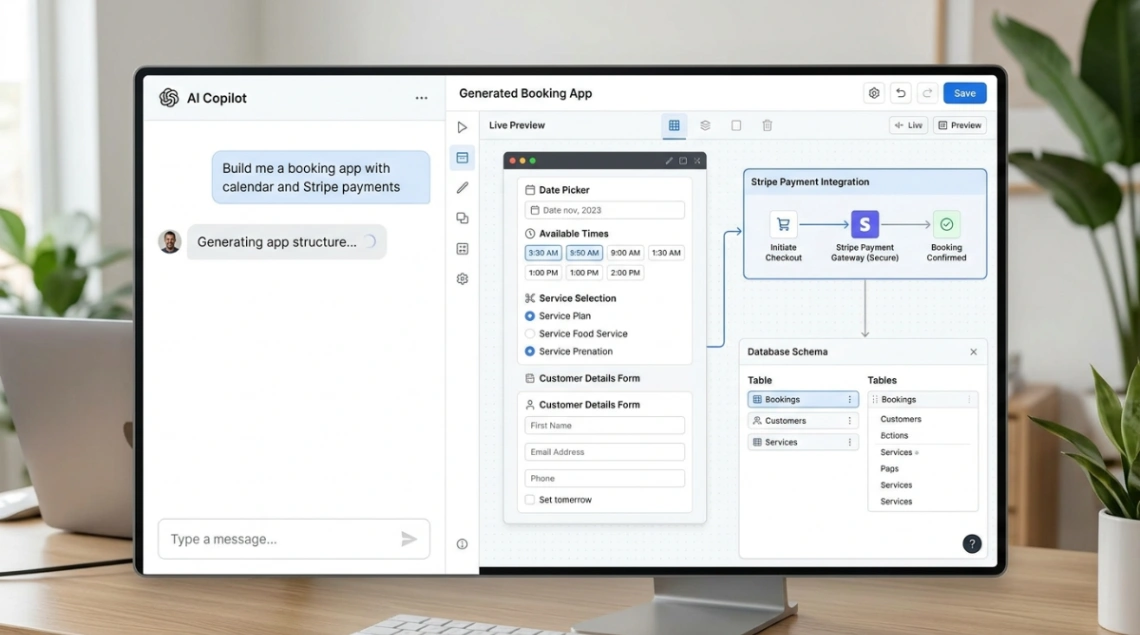Click the Phone input field
The height and width of the screenshot is (635, 1140).
tap(604, 478)
